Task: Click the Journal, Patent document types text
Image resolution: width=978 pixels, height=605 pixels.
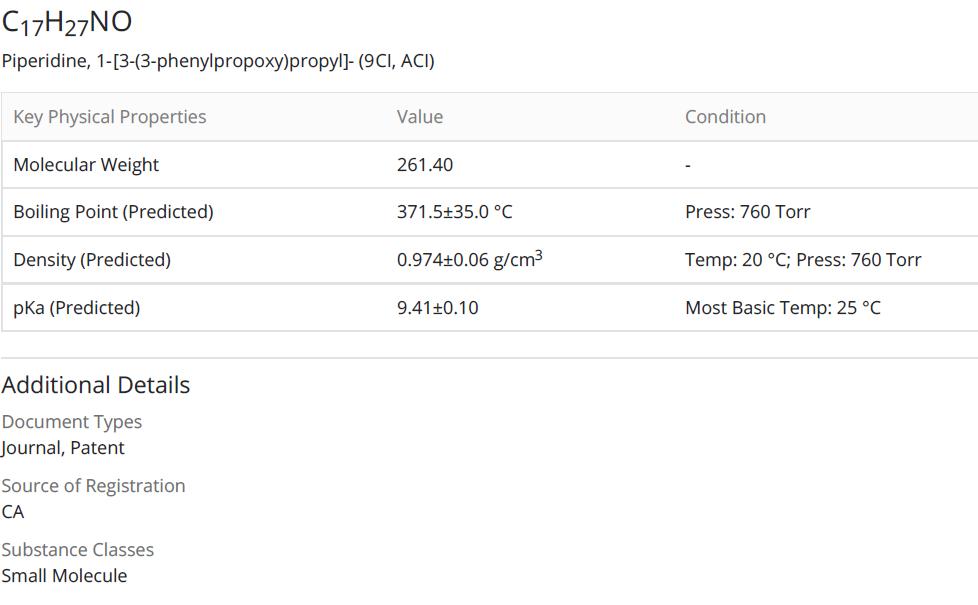Action: click(x=63, y=448)
